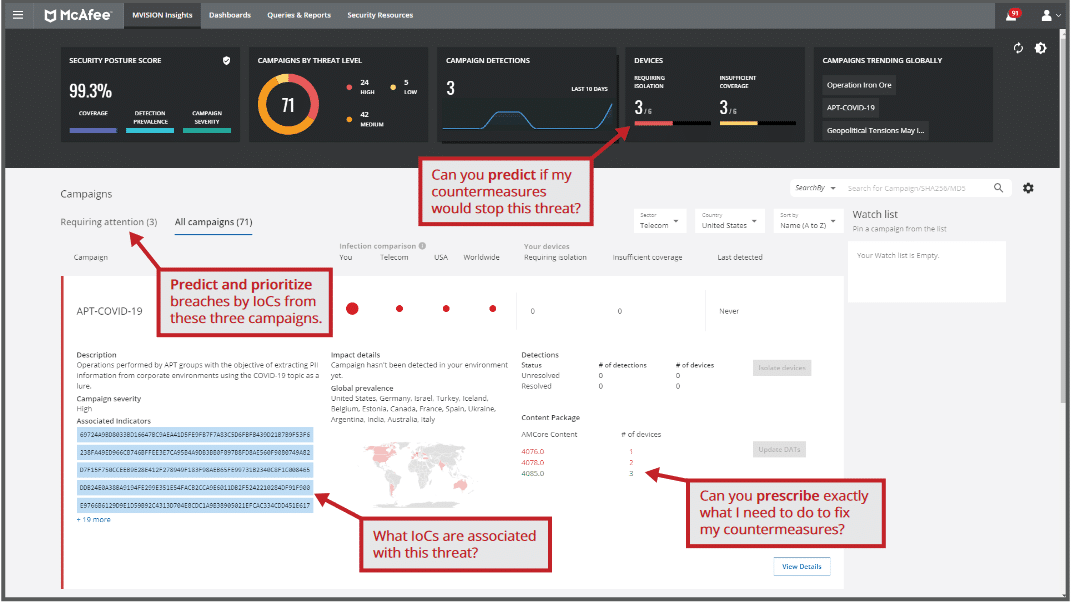Click the Insufficient coverage column header
This screenshot has height=604, width=1071.
(x=648, y=258)
